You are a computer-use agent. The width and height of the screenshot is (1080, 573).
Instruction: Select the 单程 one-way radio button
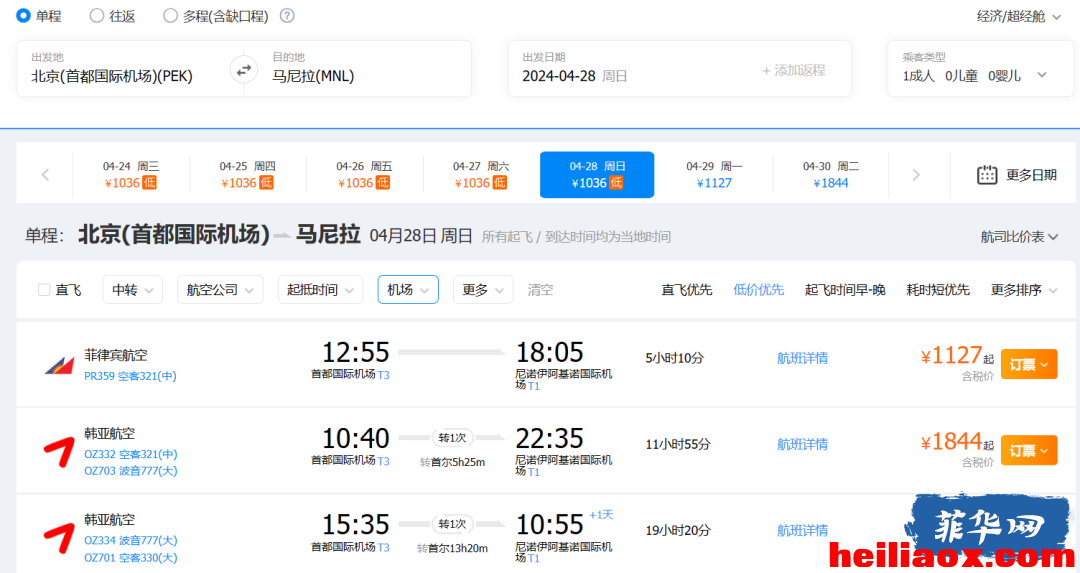point(23,15)
